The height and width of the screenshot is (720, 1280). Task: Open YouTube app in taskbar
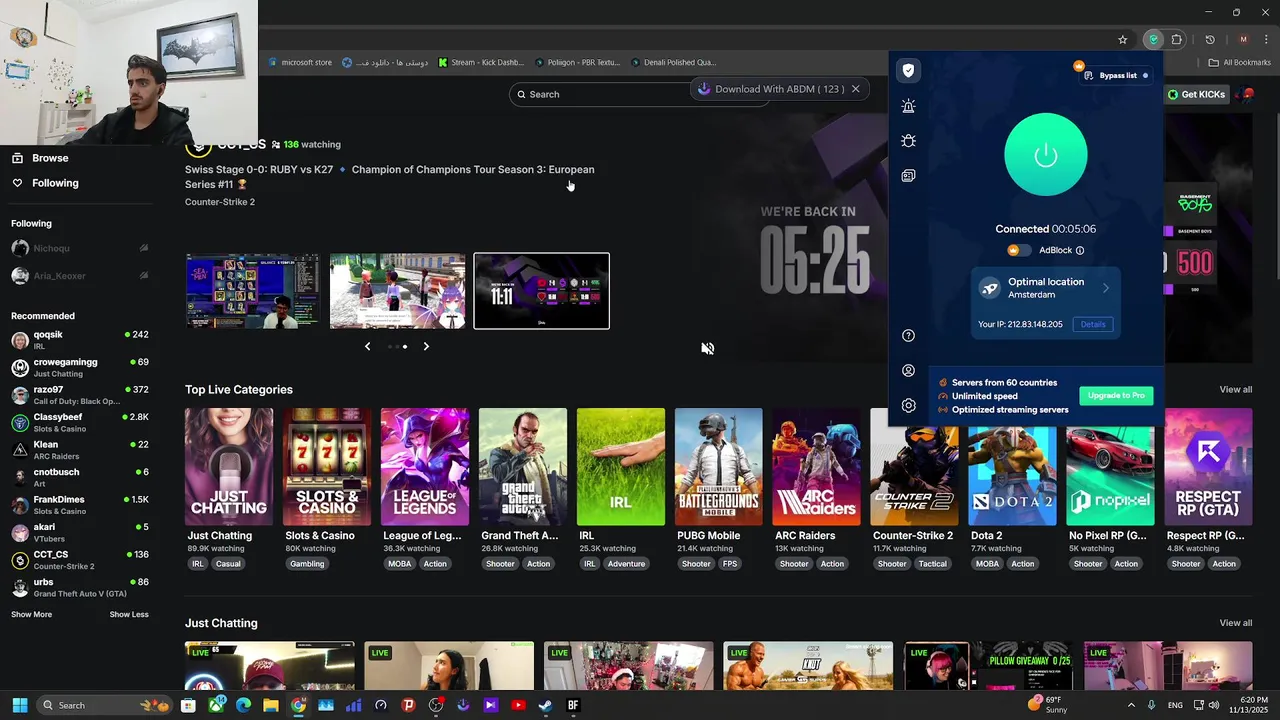point(518,705)
